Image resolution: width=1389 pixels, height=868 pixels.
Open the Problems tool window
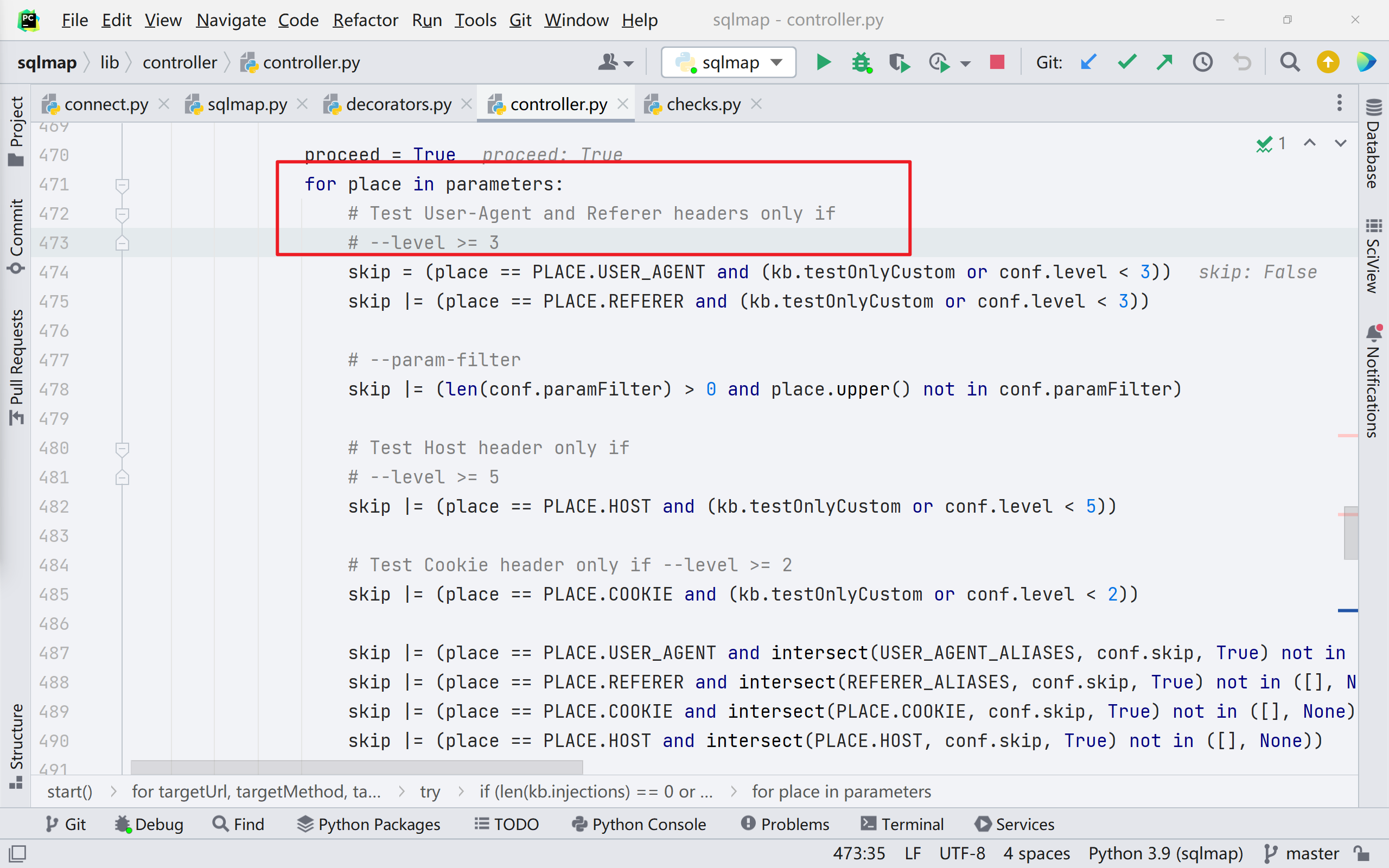click(x=785, y=825)
